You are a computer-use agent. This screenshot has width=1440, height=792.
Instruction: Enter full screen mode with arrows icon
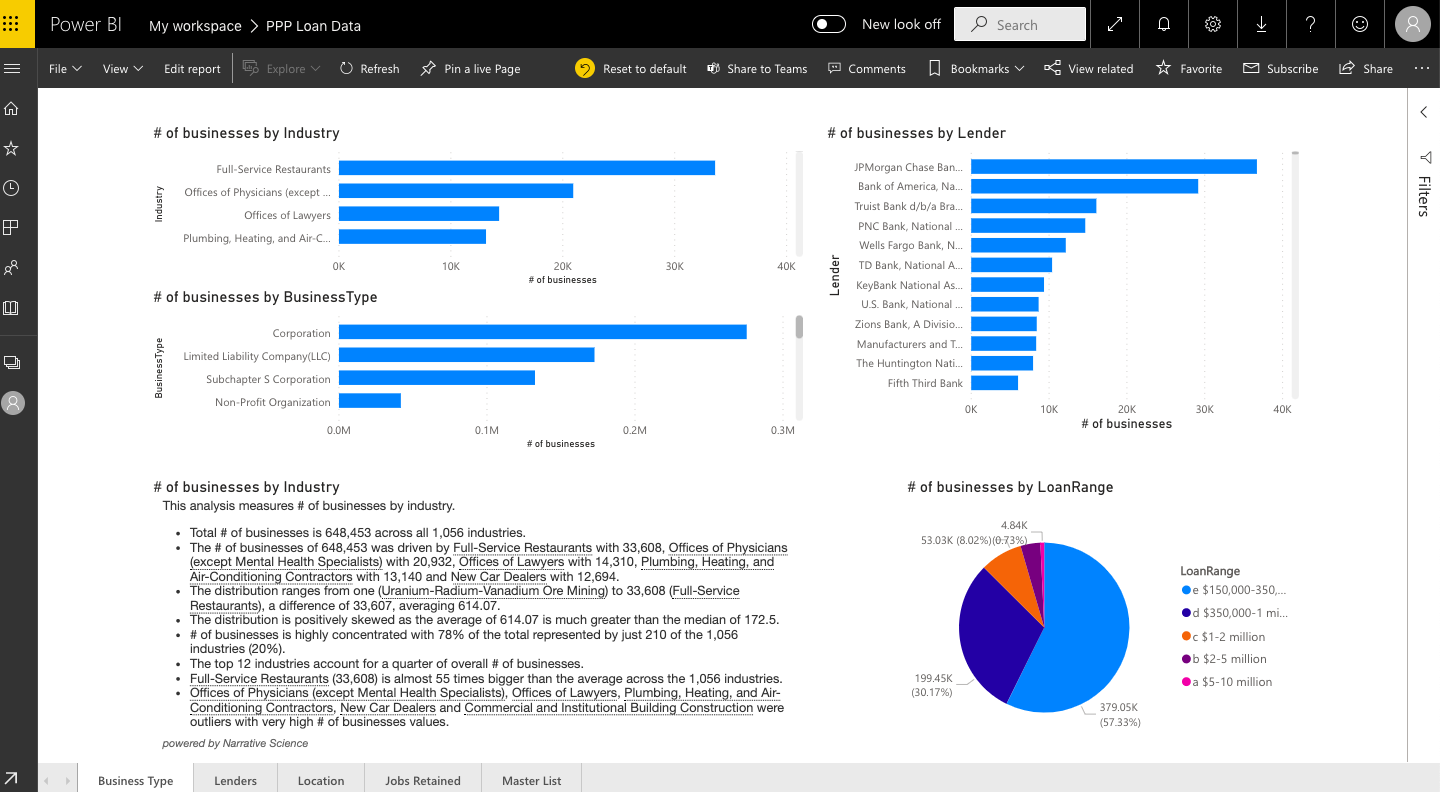[x=1115, y=24]
